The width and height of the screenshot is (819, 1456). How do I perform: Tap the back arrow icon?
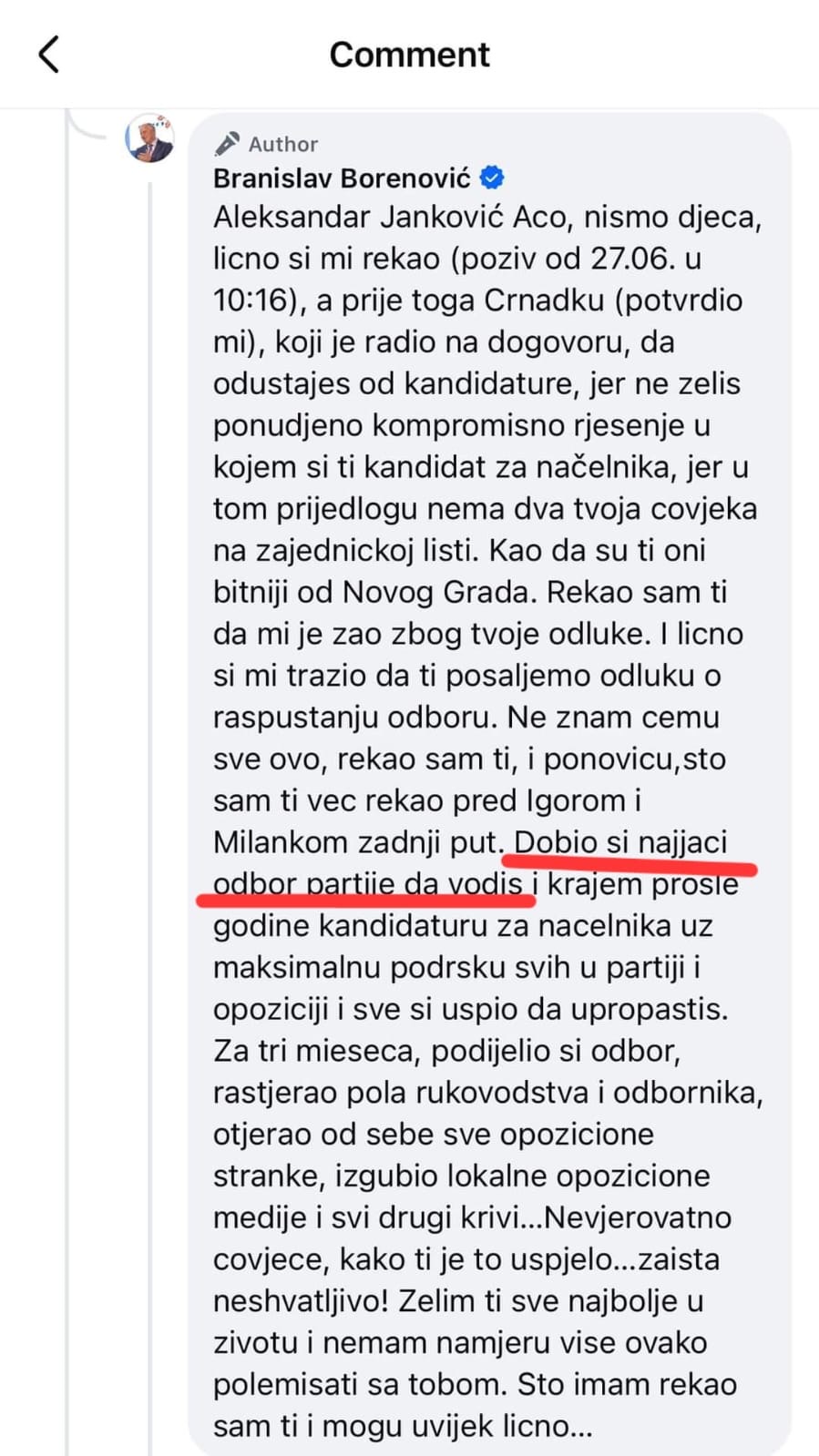49,55
